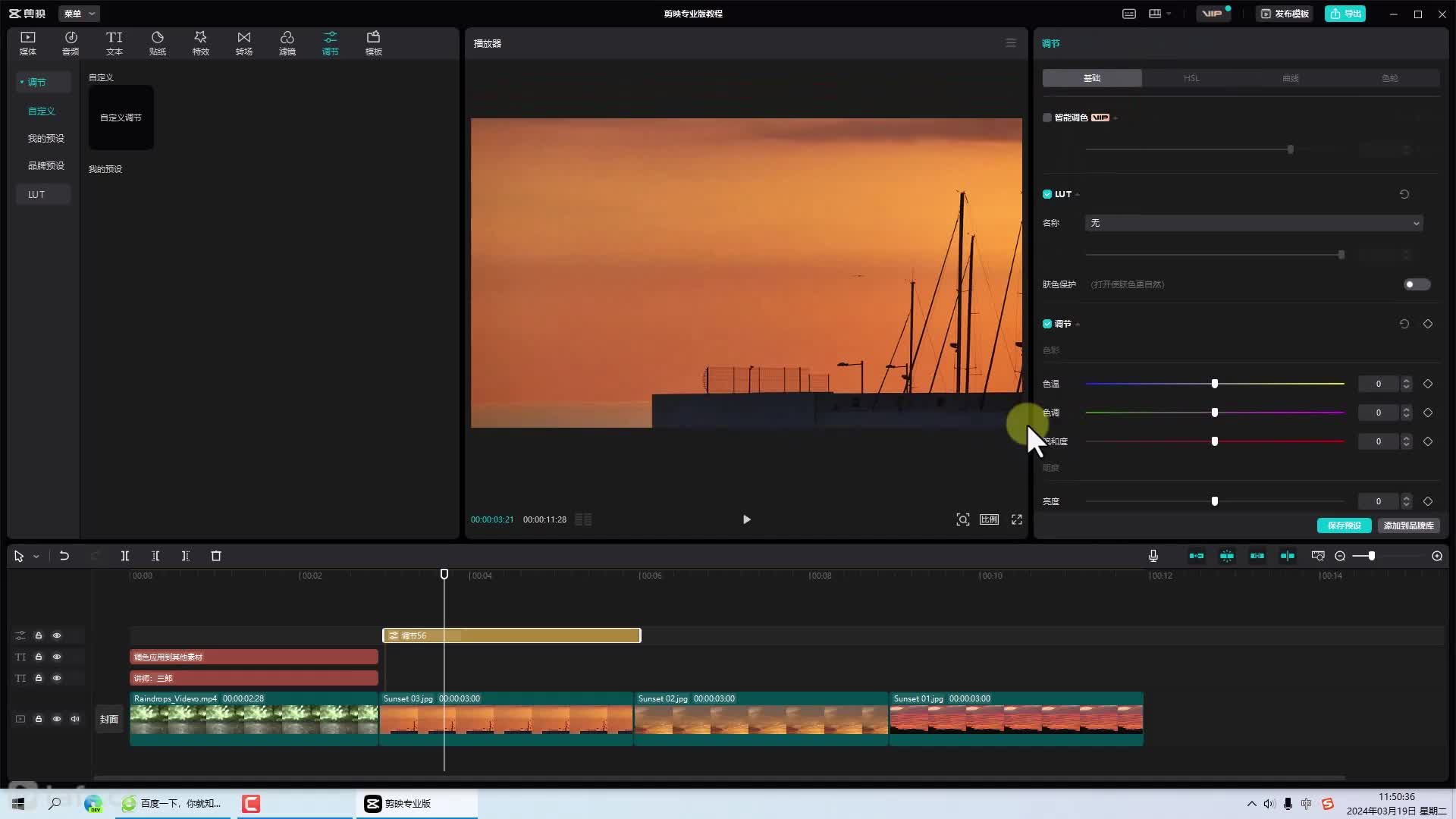Click the timeline zoom slider handle
Viewport: 1456px width, 819px height.
point(1372,556)
